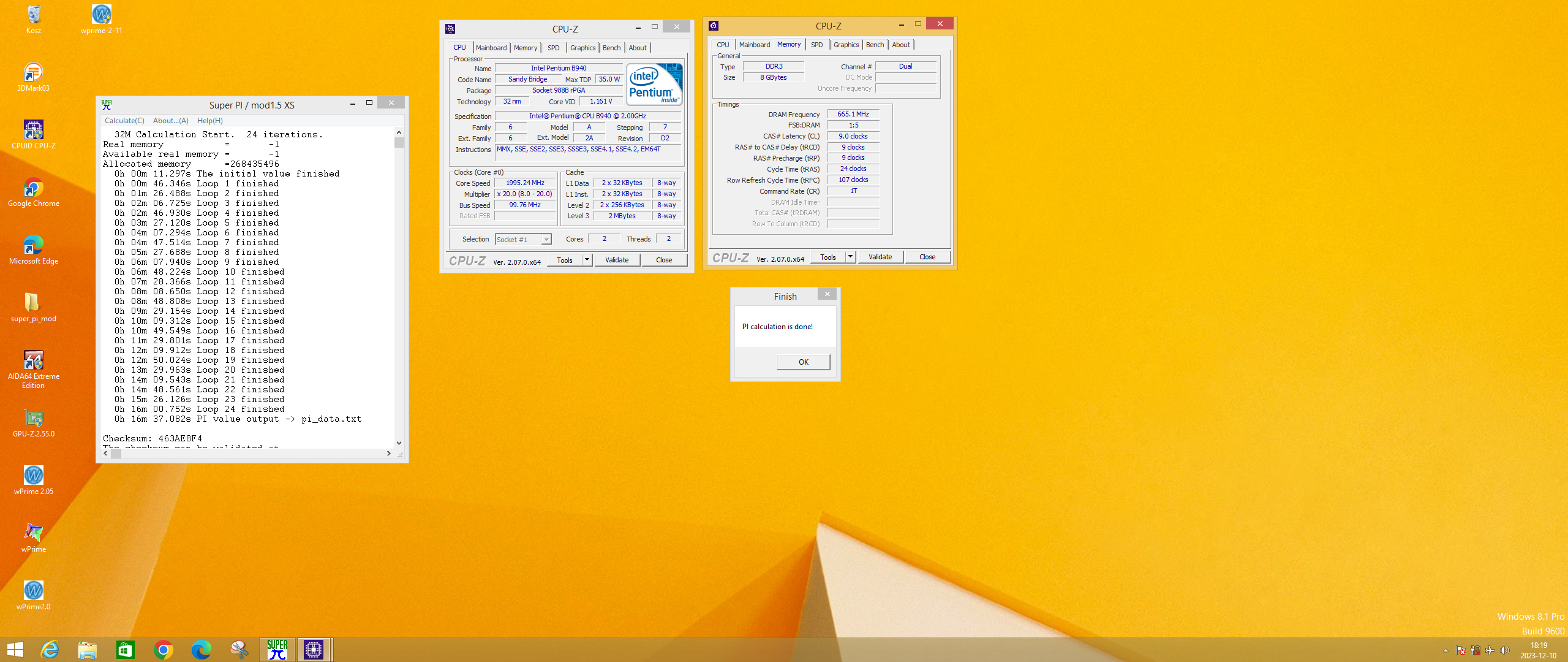
Task: Click the Intel Pentium inside logo
Action: coord(654,85)
